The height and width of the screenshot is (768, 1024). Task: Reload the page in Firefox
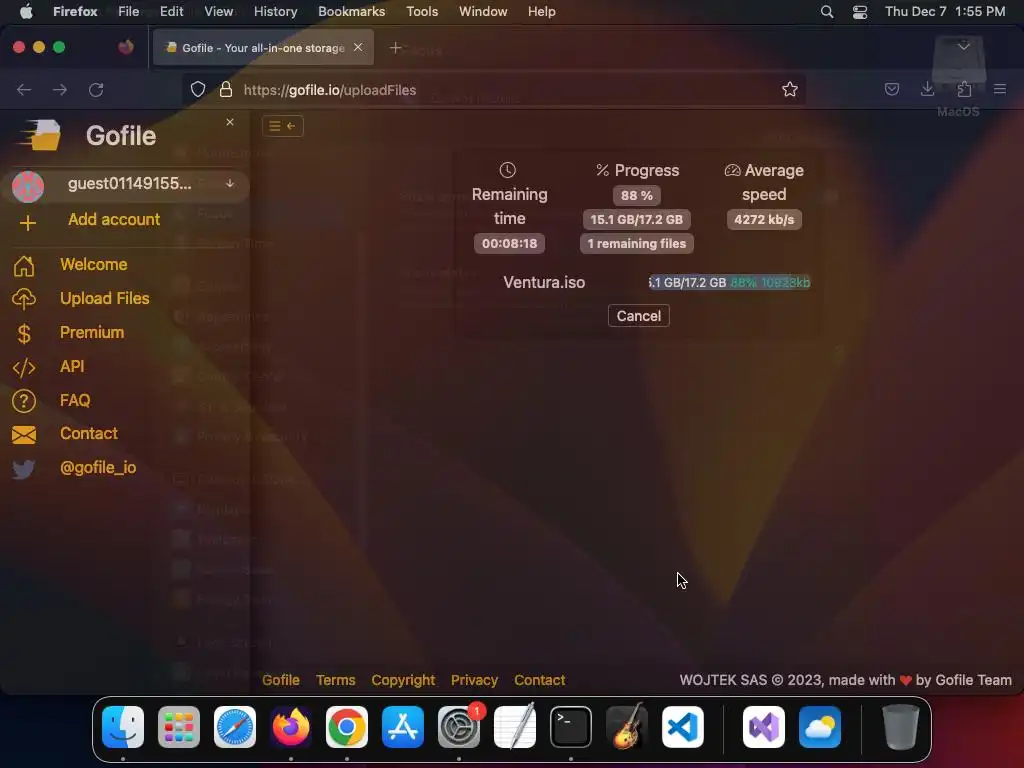[x=96, y=89]
